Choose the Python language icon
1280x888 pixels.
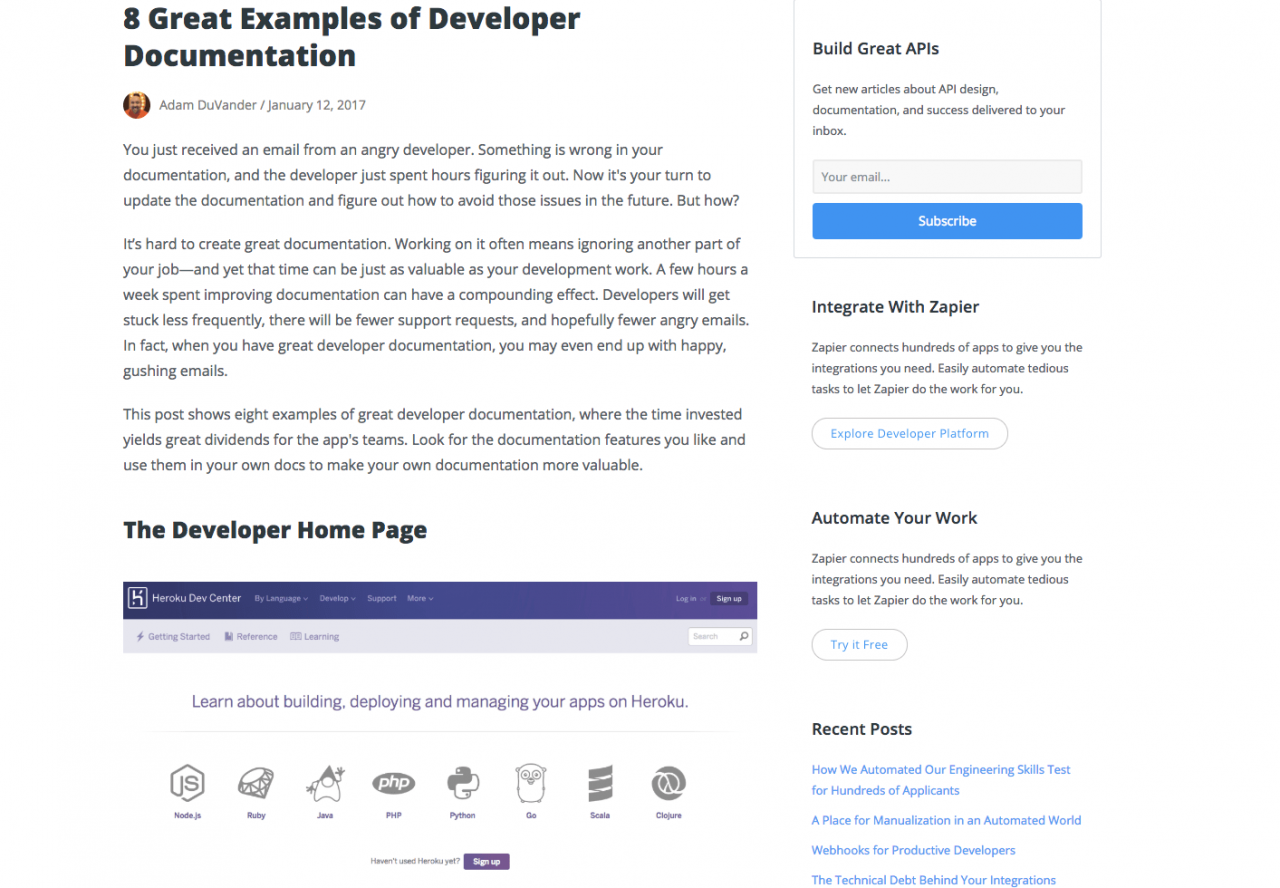click(x=462, y=784)
